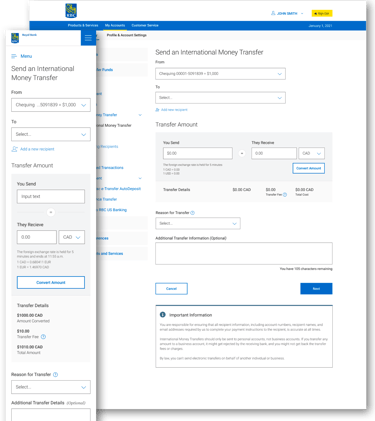
Task: Click the January 1, 2021 date text
Action: 320,26
